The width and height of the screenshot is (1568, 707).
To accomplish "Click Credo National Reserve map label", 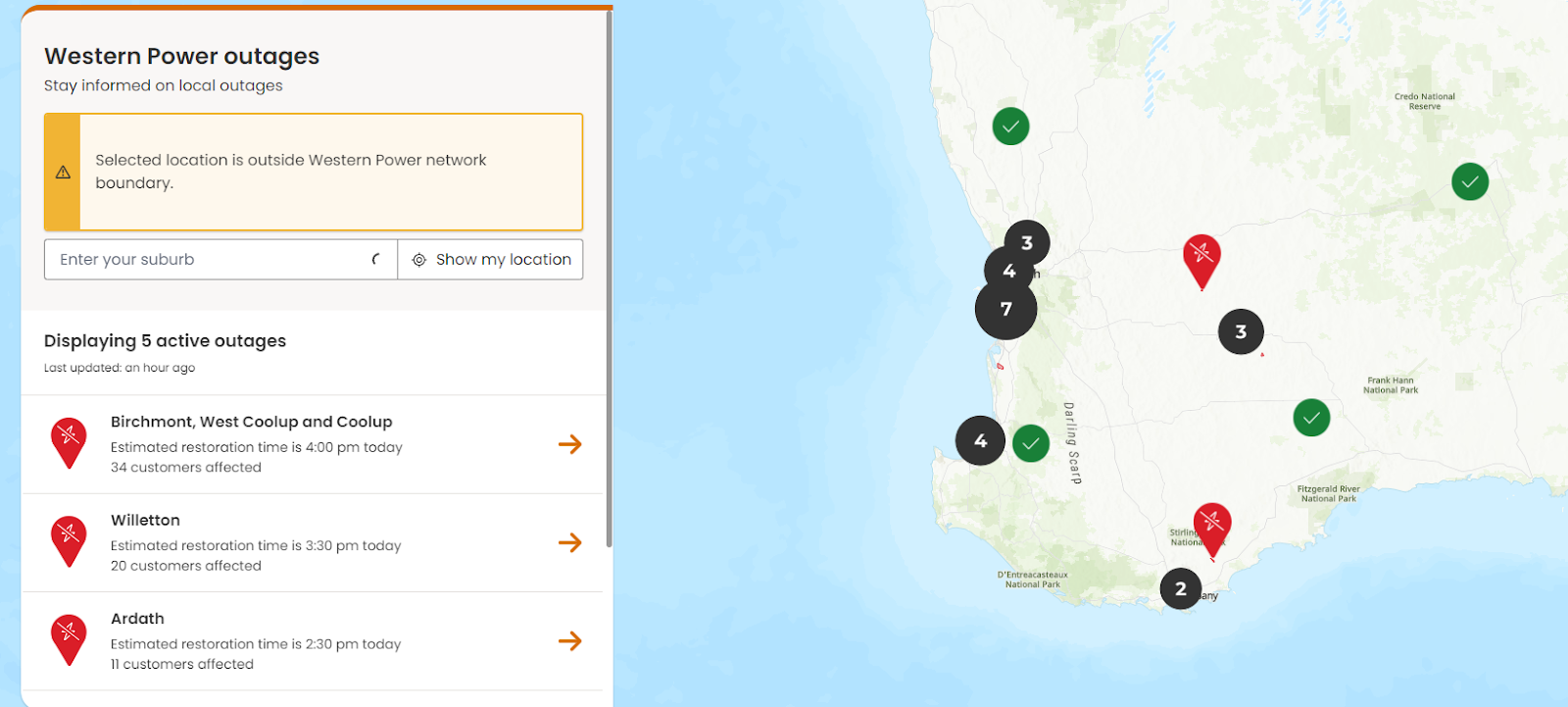I will click(1425, 101).
